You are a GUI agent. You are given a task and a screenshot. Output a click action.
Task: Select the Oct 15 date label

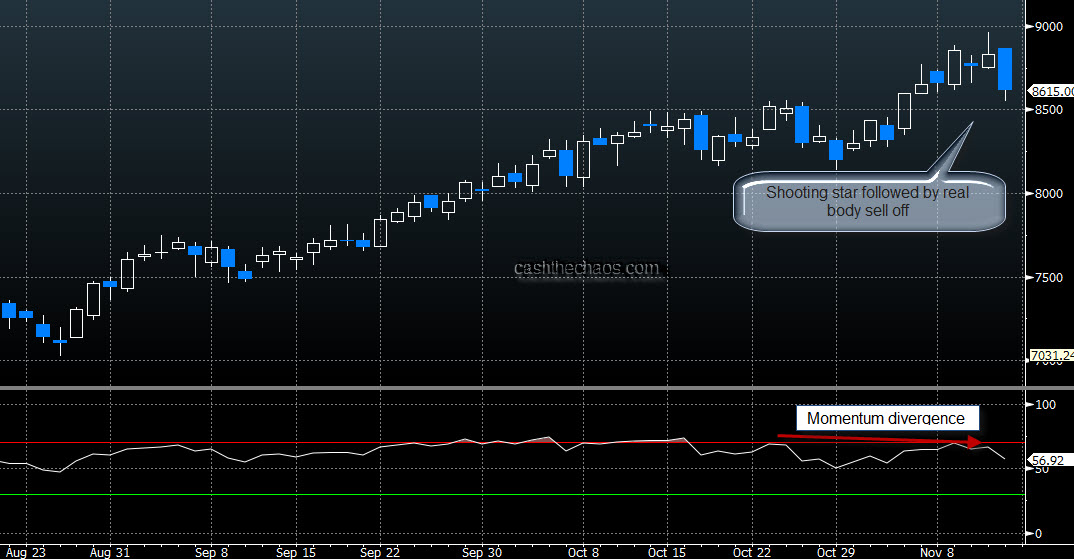[x=667, y=552]
